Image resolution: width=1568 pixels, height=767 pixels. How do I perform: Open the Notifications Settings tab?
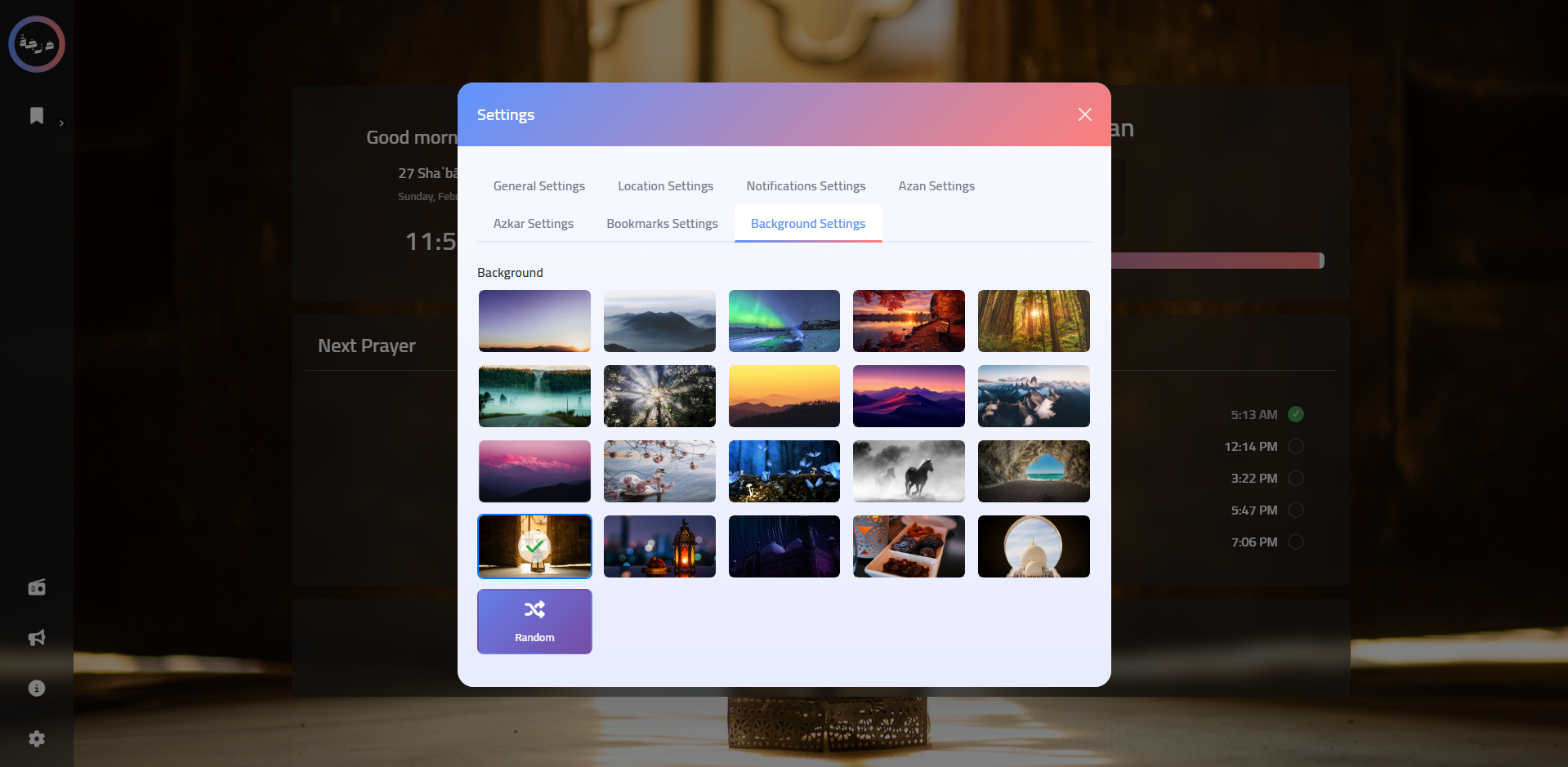click(806, 185)
